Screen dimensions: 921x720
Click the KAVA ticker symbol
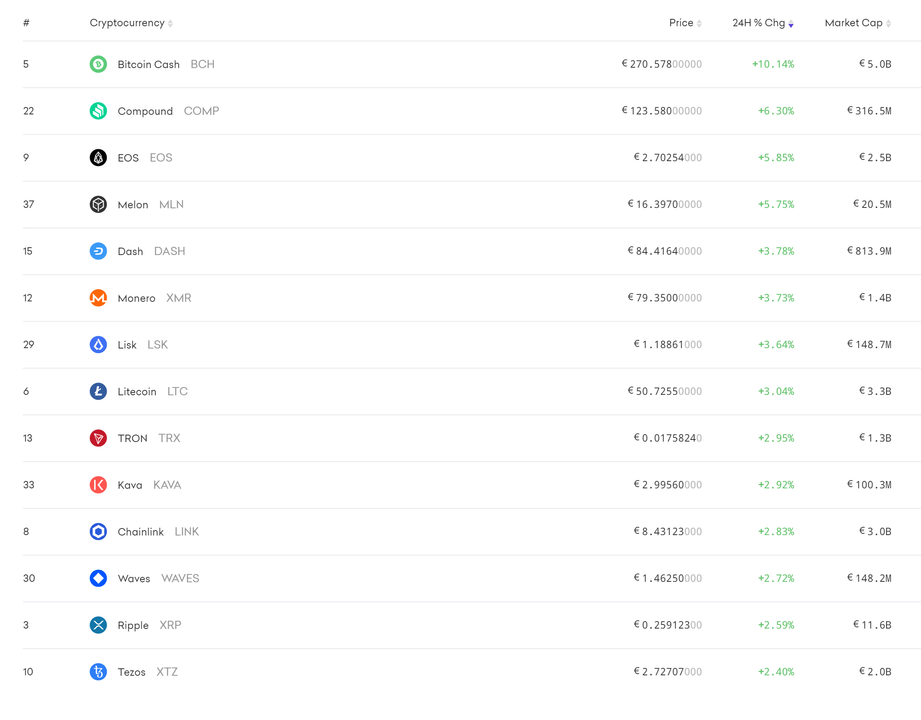pyautogui.click(x=167, y=485)
